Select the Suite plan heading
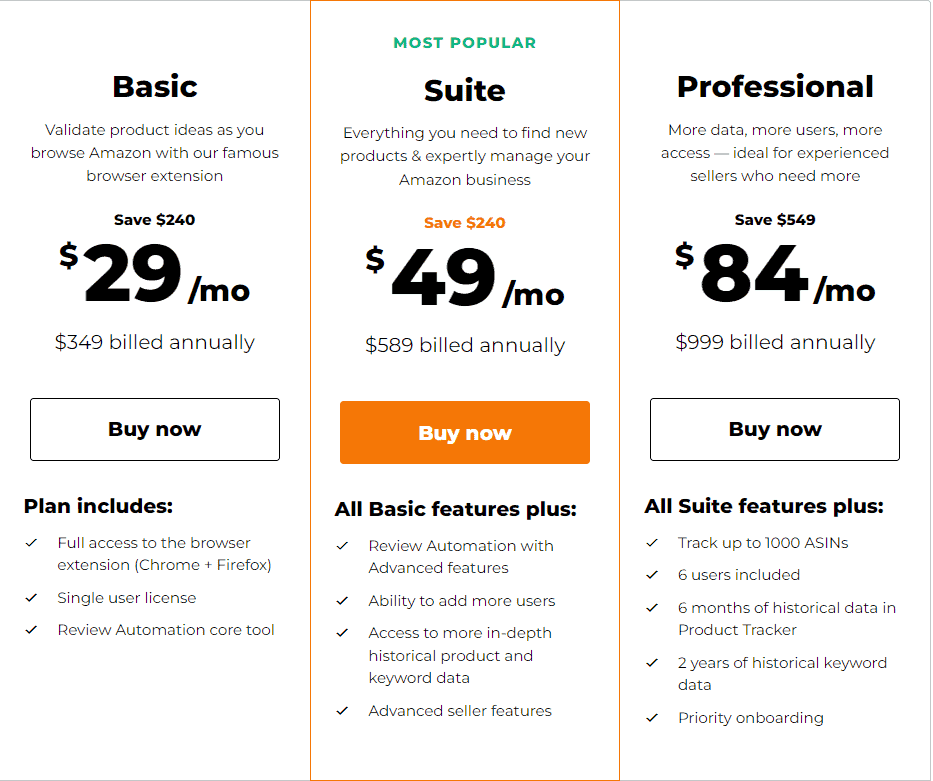This screenshot has height=781, width=933. click(465, 90)
